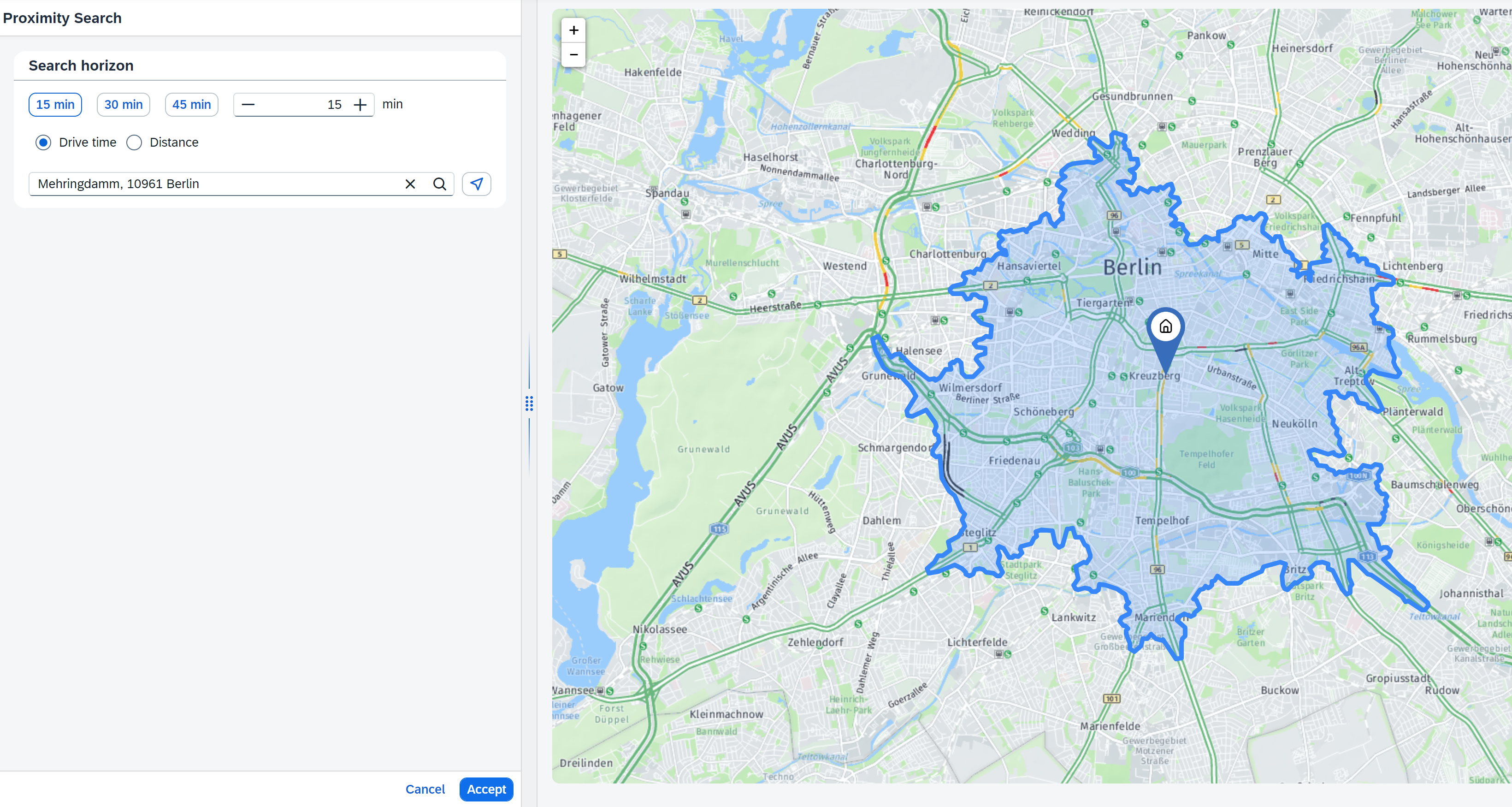Select the Drive time radio button
Viewport: 1512px width, 807px height.
click(43, 142)
